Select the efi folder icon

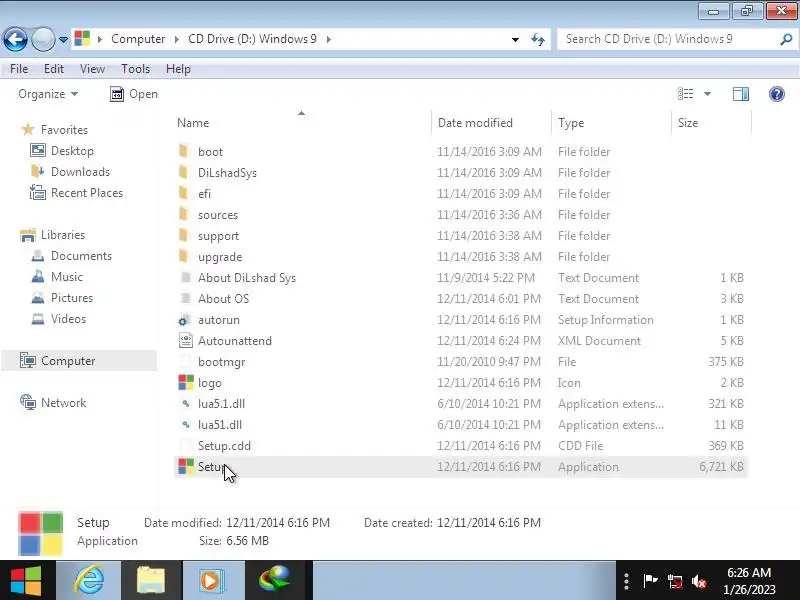point(184,193)
